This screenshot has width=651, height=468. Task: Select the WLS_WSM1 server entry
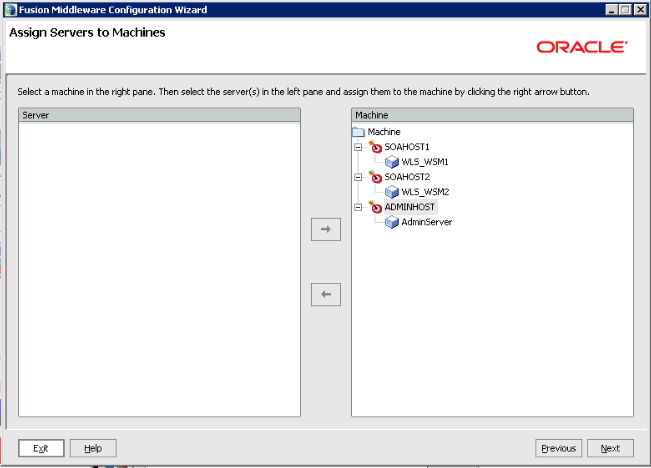coord(425,162)
